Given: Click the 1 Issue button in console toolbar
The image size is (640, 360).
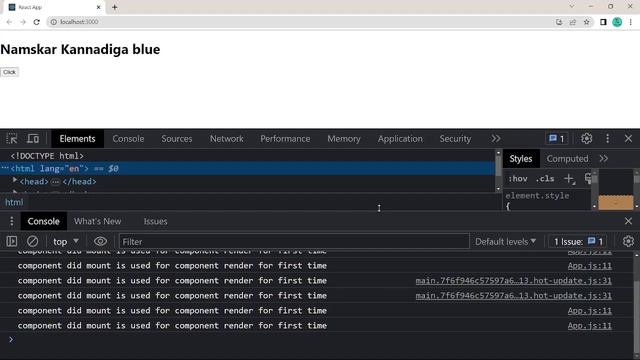Looking at the screenshot, I should 578,242.
